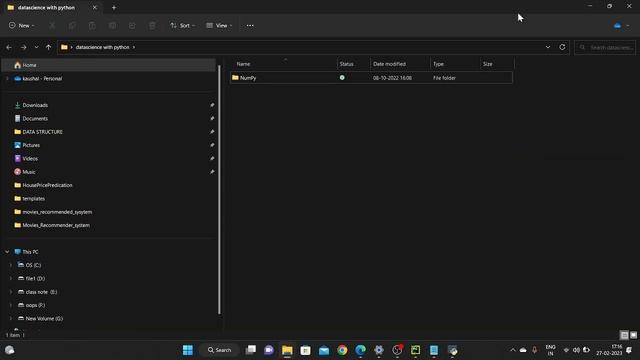Screen dimensions: 640x360
Task: Click the OneDrive cloud status icon
Action: click(618, 25)
